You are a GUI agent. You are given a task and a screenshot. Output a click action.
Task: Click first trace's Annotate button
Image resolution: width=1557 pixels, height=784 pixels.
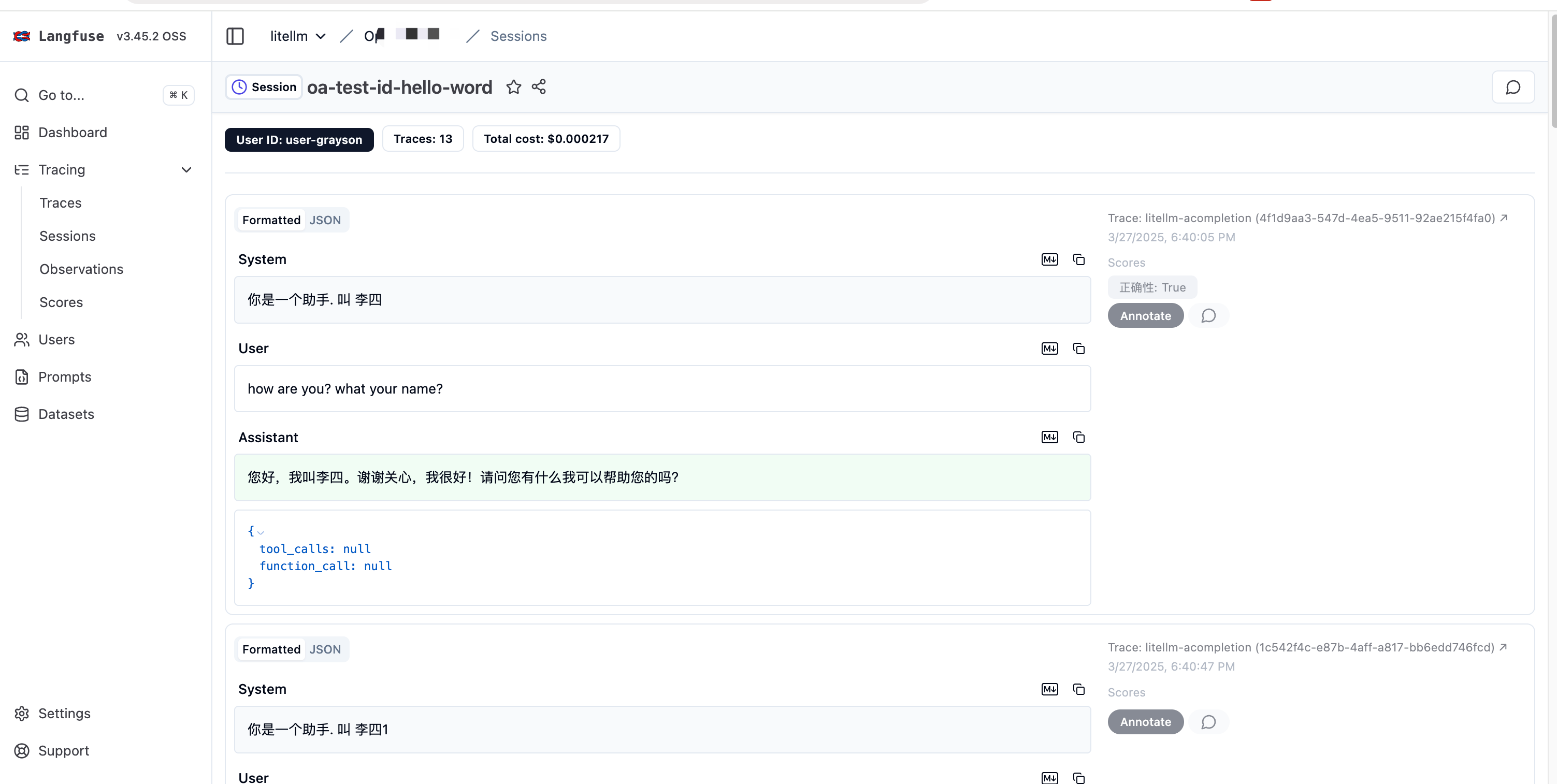(1145, 316)
